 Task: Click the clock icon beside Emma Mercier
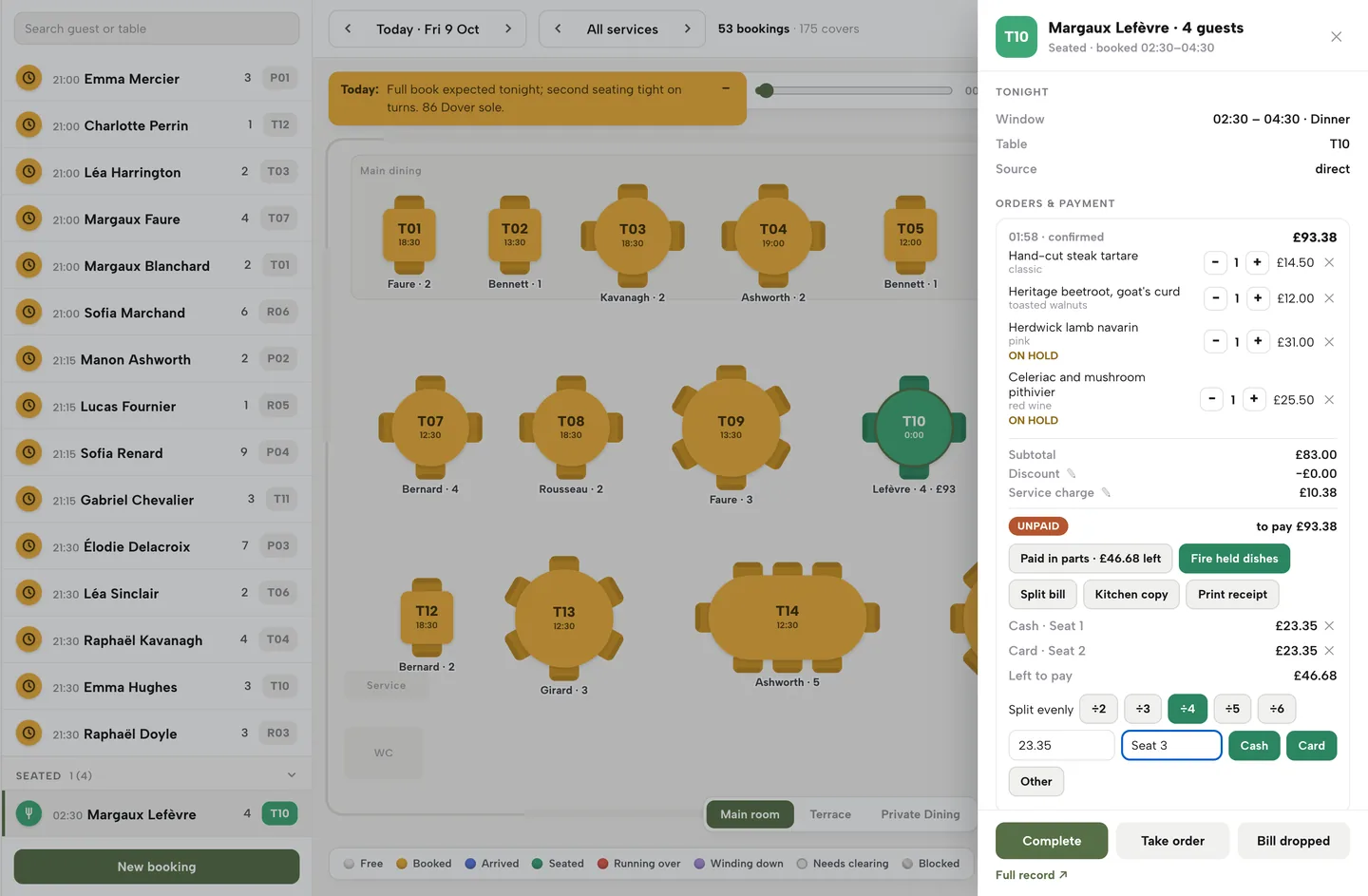coord(29,78)
